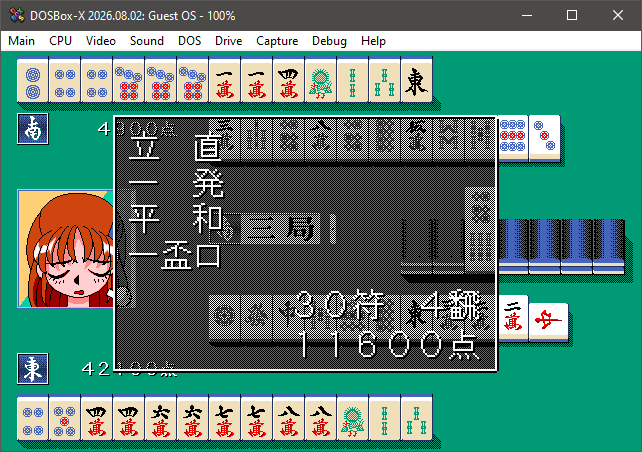Open the Video menu
642x452 pixels.
click(101, 41)
